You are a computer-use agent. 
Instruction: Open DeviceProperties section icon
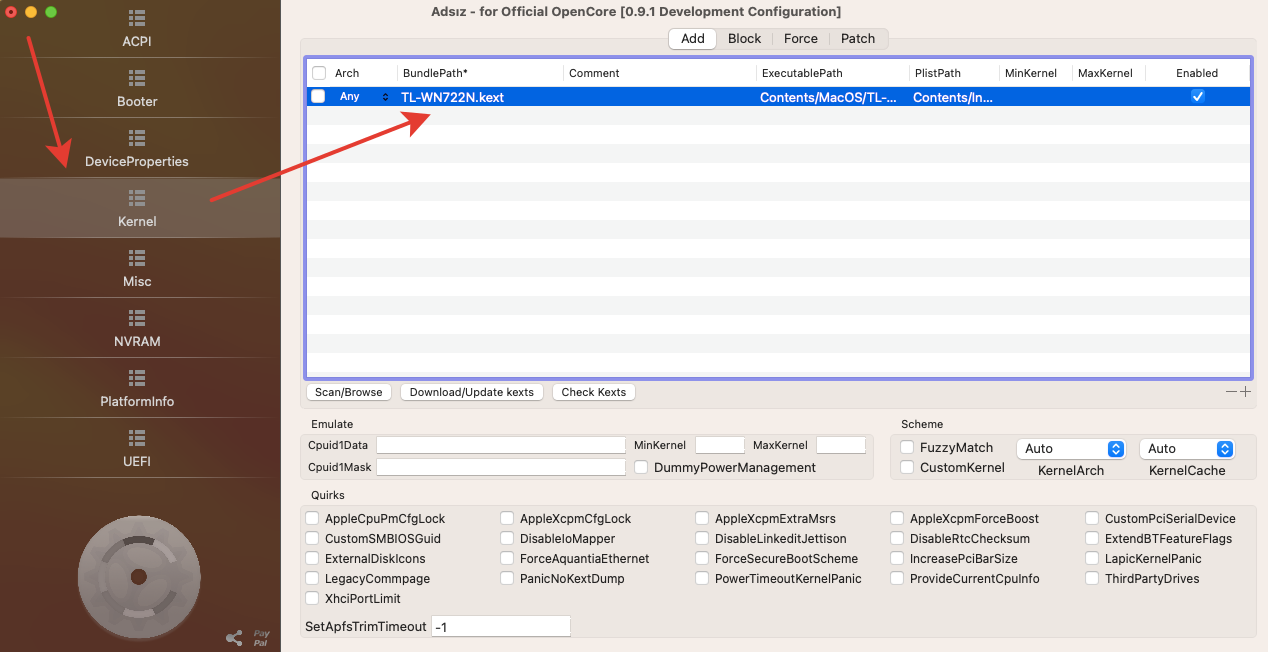(x=137, y=138)
